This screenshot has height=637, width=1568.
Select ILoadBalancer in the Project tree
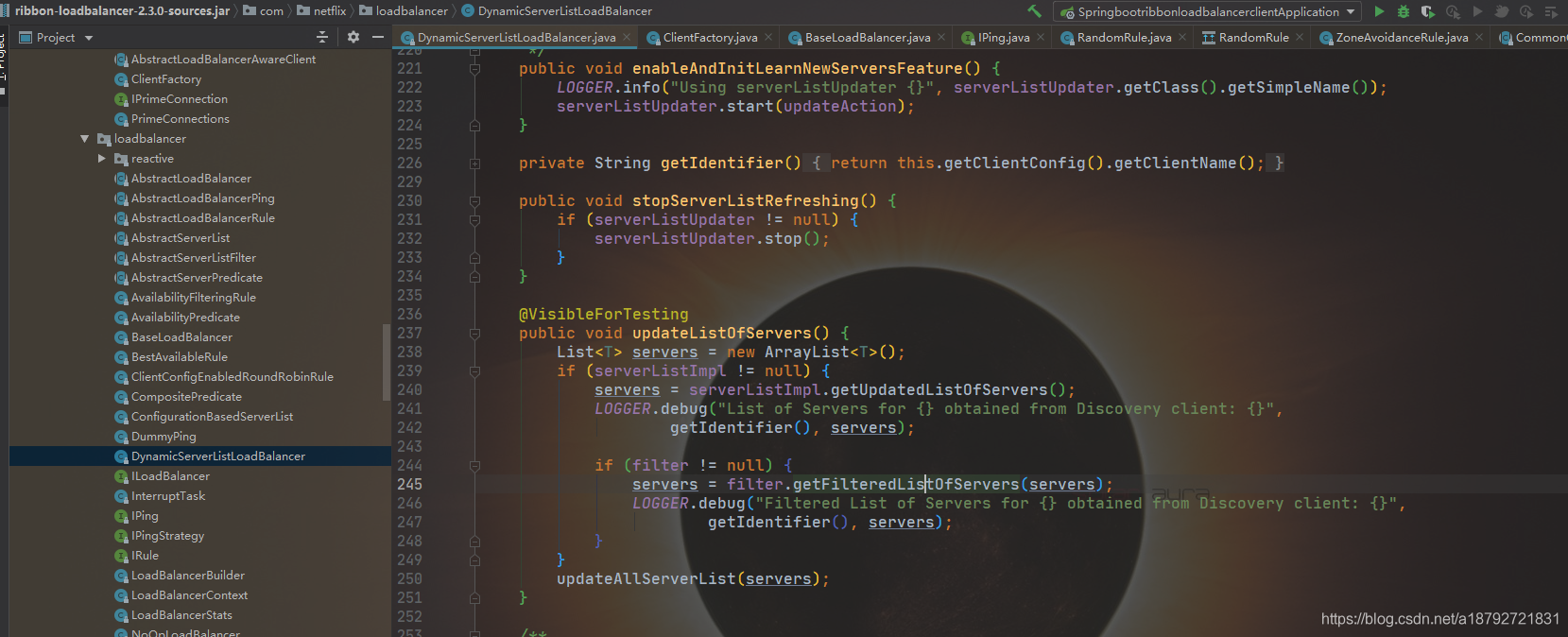pos(170,476)
